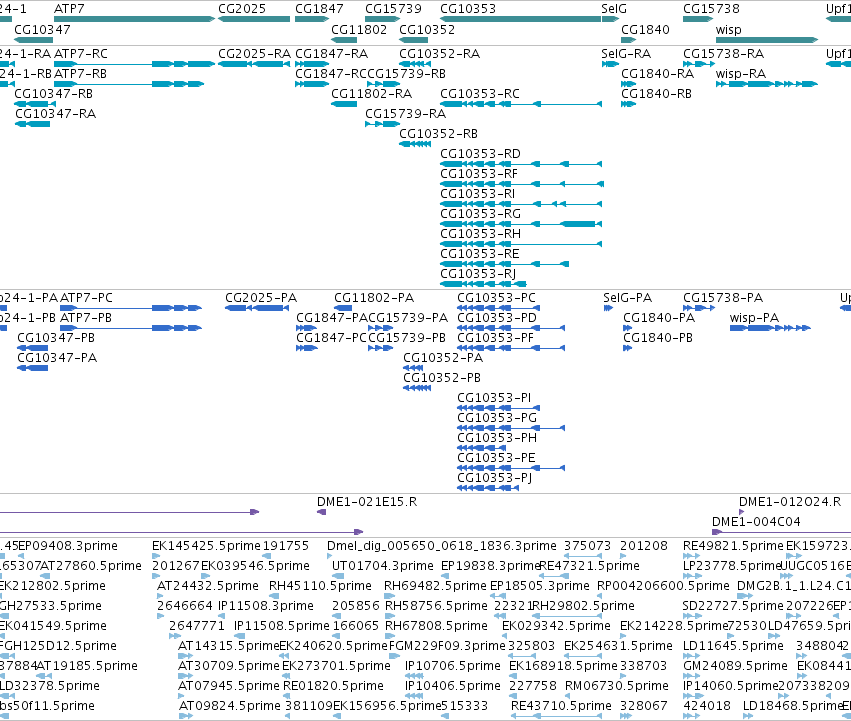Select the CG10352 gene label
Screen dimensions: 851x721
point(427,29)
